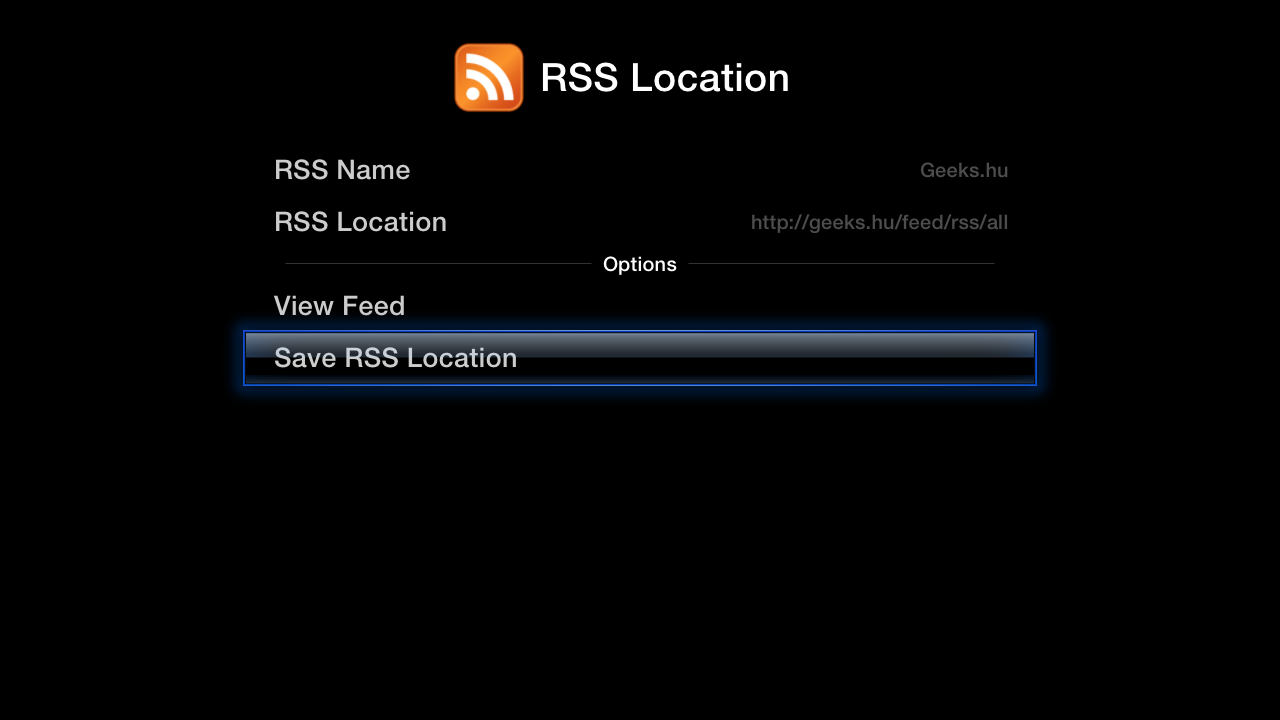Activate the highlighted Save RSS Location item

pyautogui.click(x=395, y=358)
